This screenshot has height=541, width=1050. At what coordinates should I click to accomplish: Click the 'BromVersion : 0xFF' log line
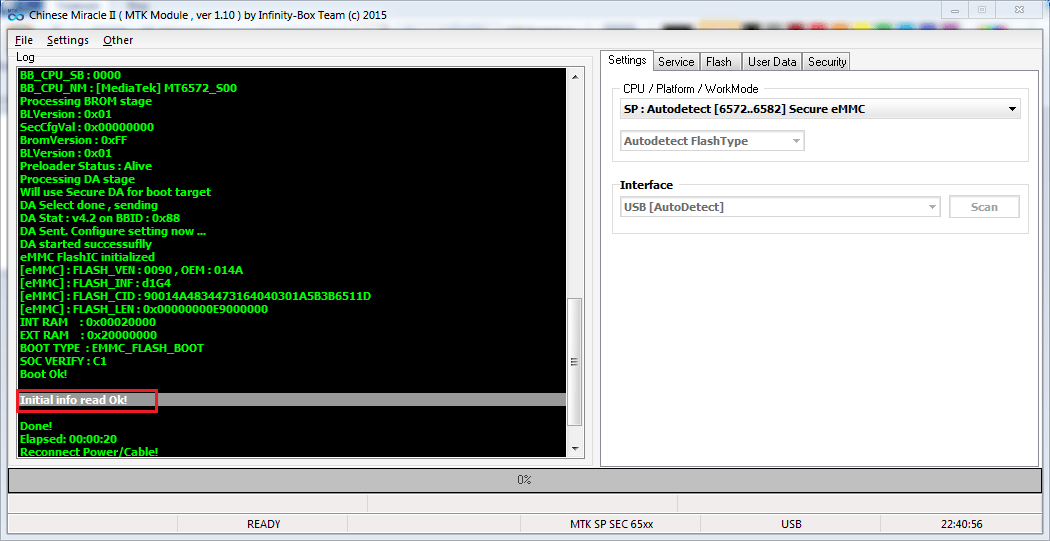point(73,140)
